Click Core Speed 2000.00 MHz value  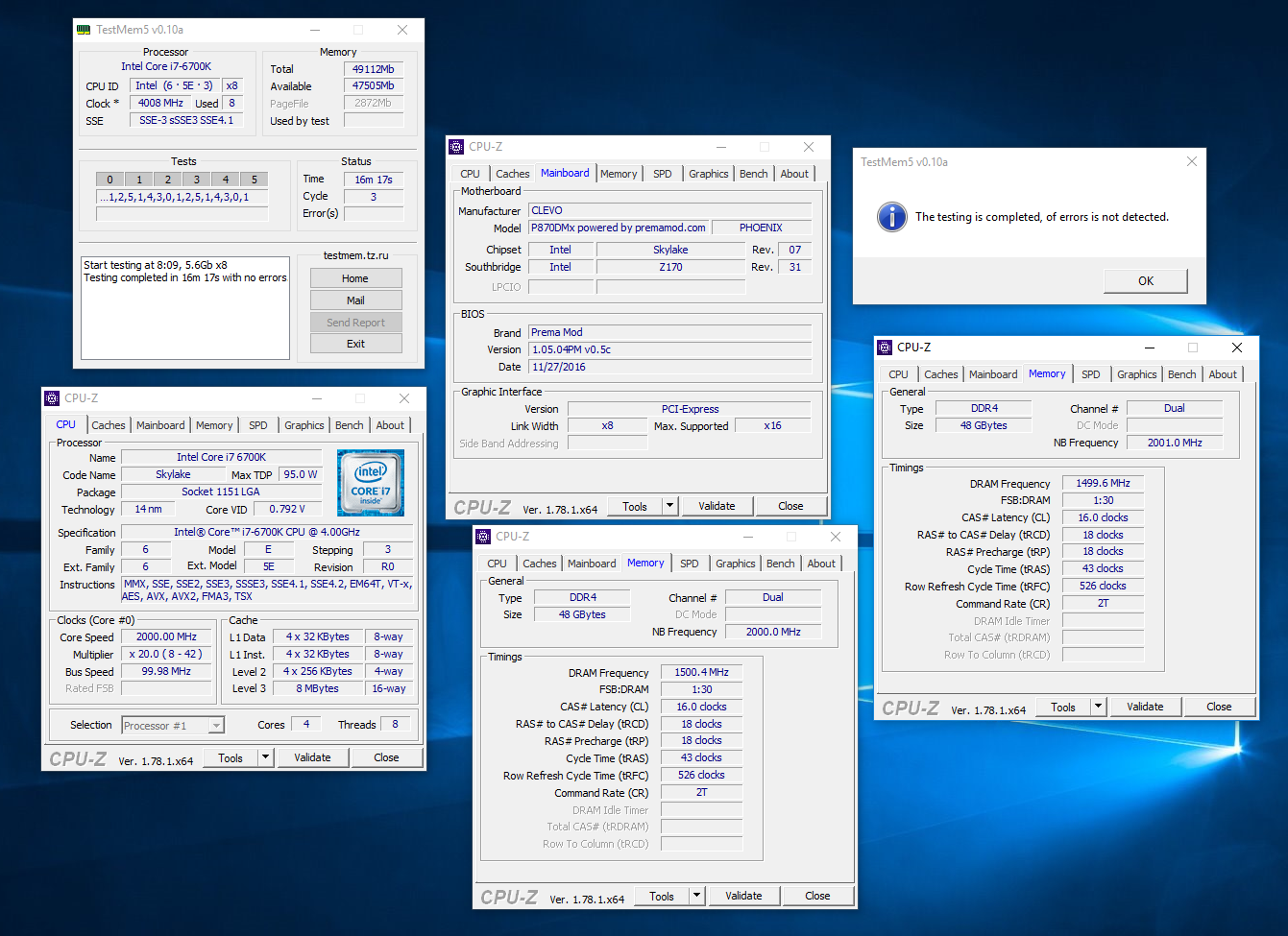[x=167, y=636]
